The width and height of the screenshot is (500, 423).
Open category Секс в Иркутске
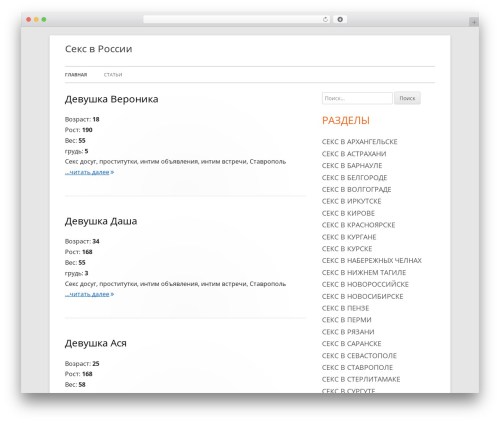click(x=352, y=201)
